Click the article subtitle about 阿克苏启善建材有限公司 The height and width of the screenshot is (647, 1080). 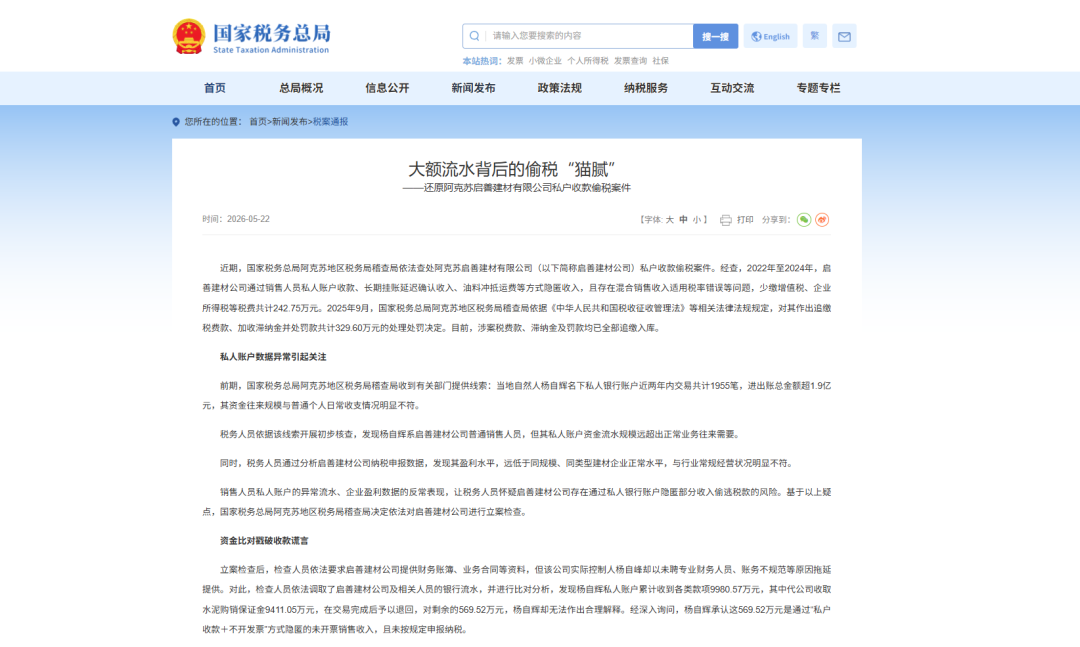[x=517, y=188]
